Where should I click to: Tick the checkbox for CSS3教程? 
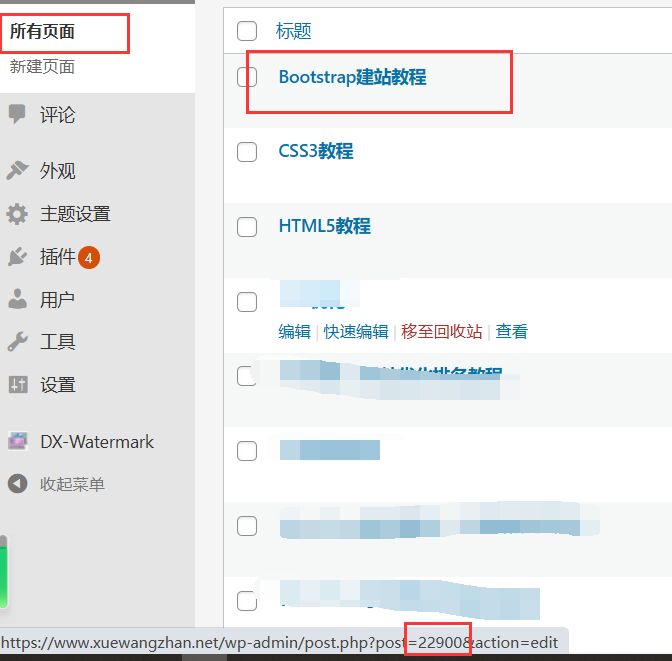(x=247, y=152)
